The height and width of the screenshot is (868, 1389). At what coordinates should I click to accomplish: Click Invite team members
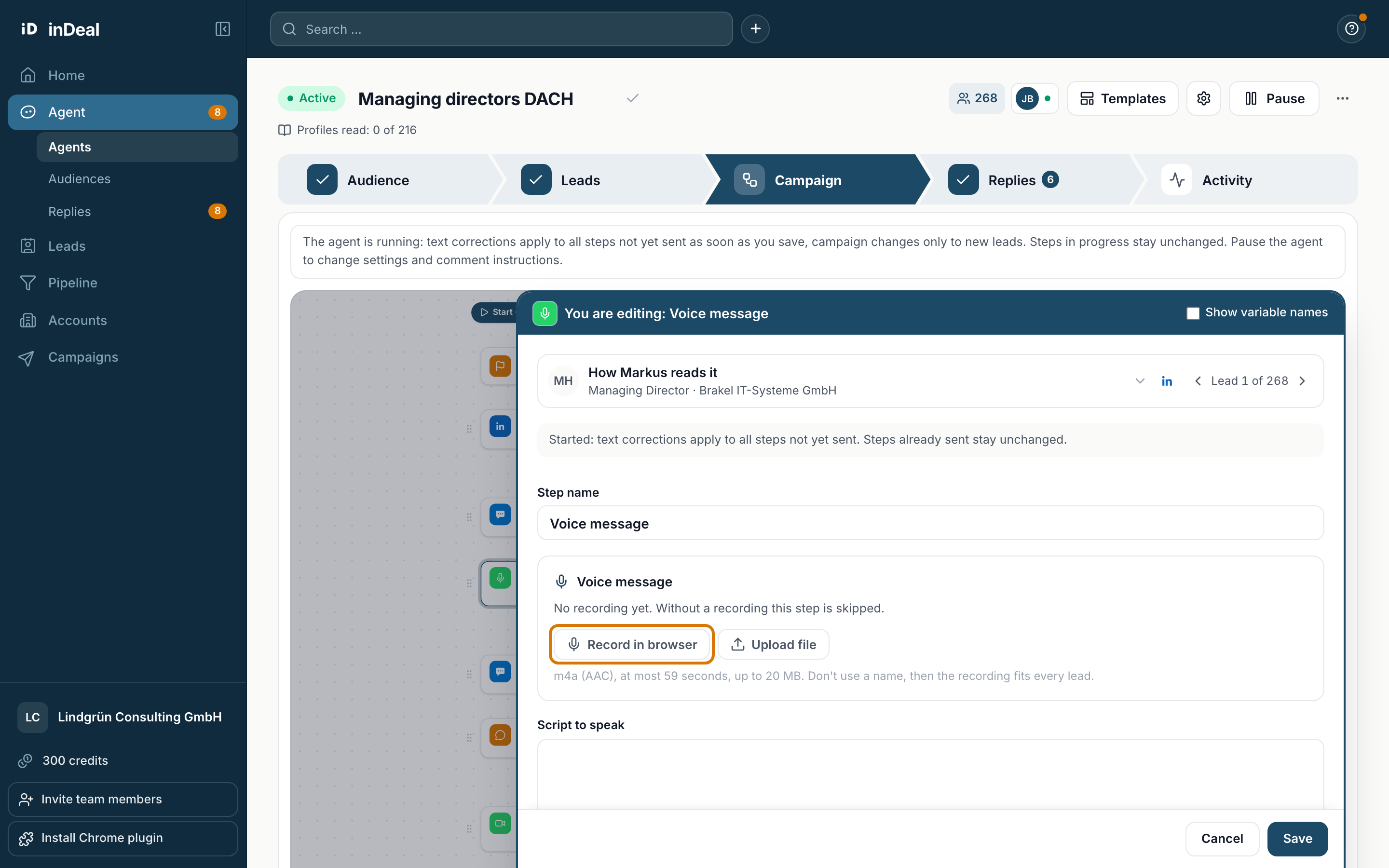(x=123, y=799)
